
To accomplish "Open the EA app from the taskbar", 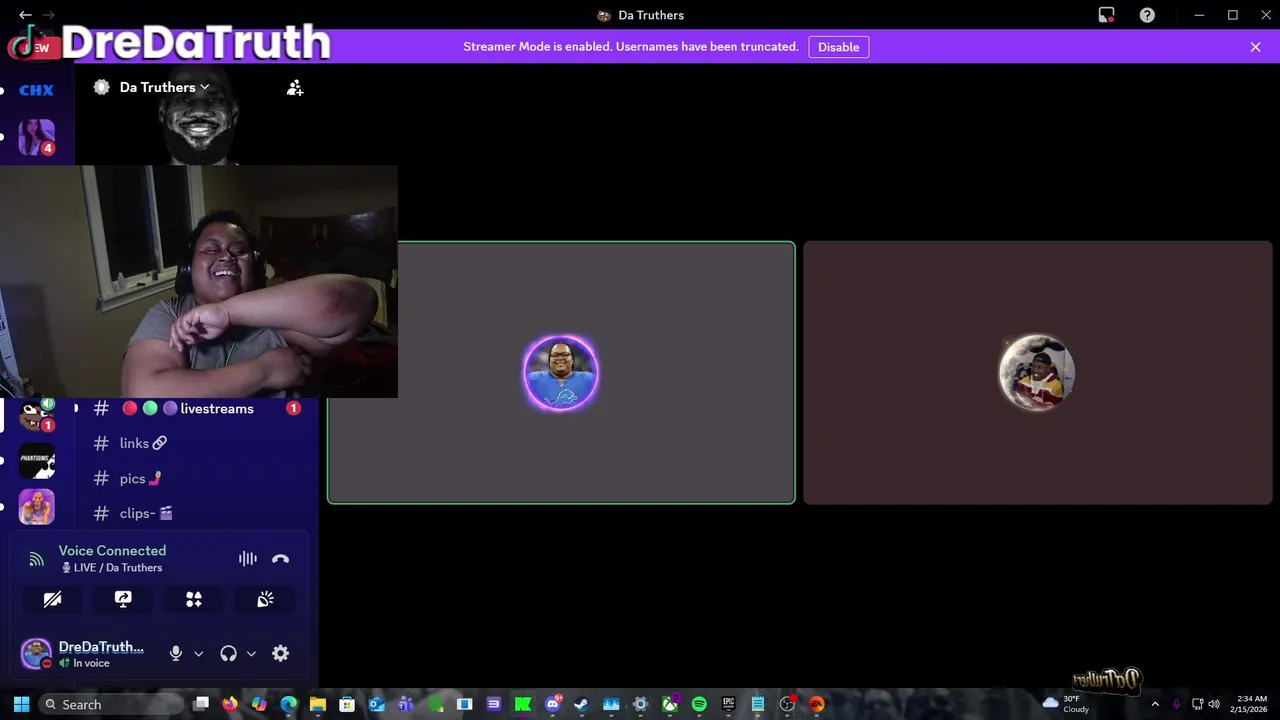I will (816, 704).
